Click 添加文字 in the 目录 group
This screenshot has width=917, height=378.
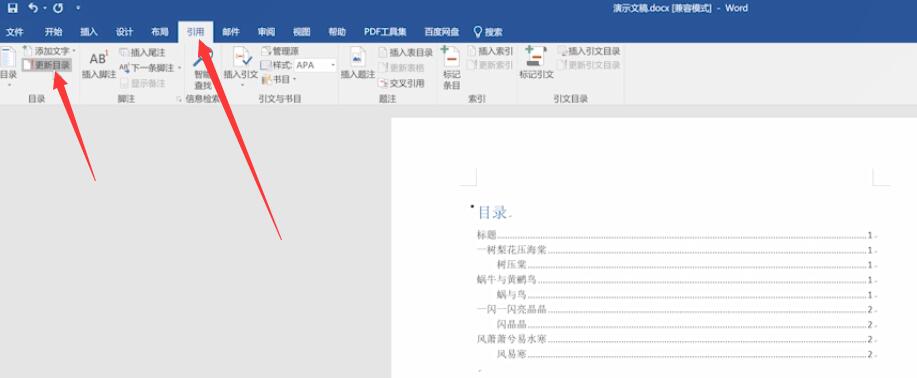[x=50, y=51]
